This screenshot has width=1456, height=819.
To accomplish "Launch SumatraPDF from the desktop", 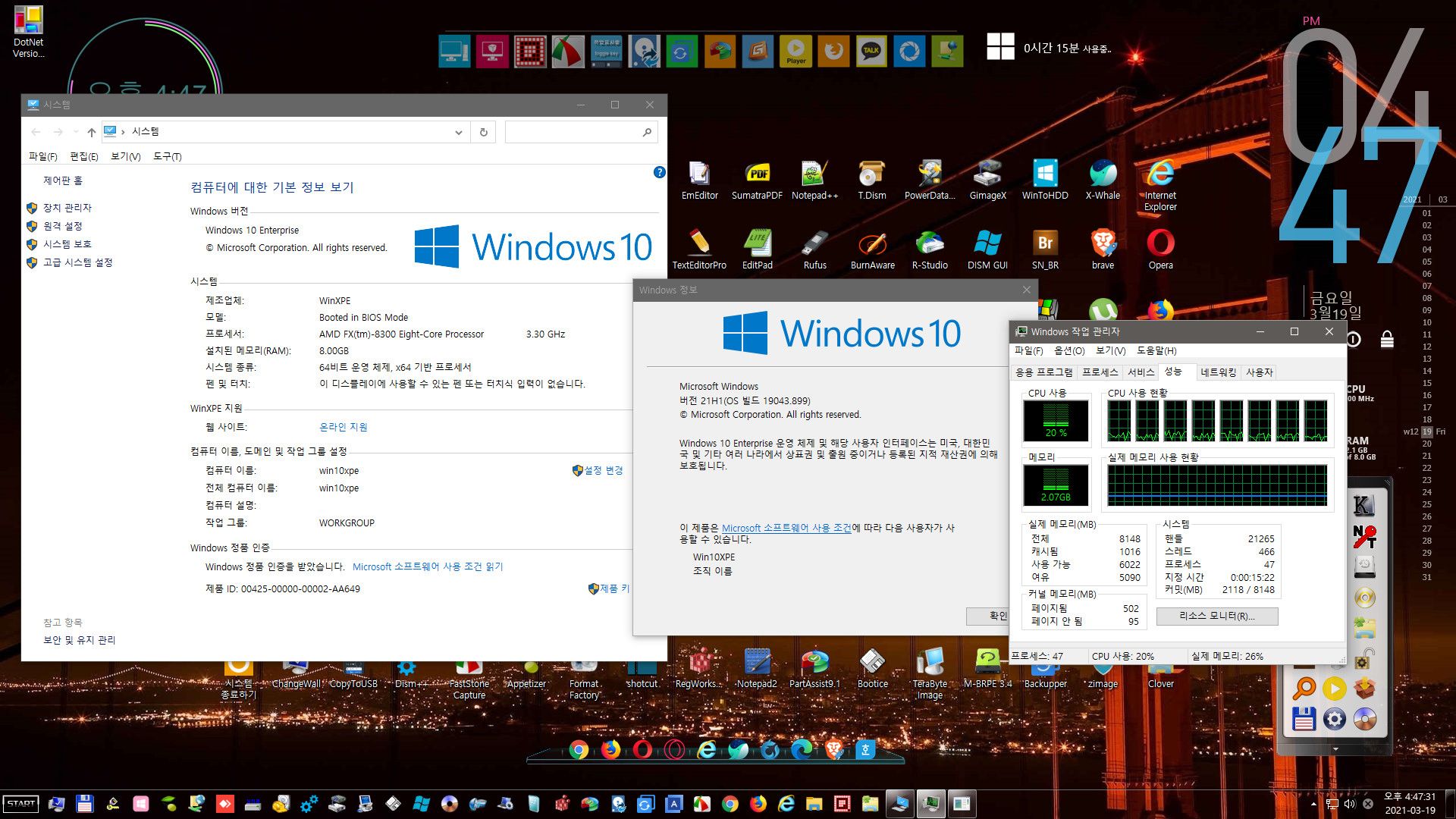I will [x=757, y=180].
